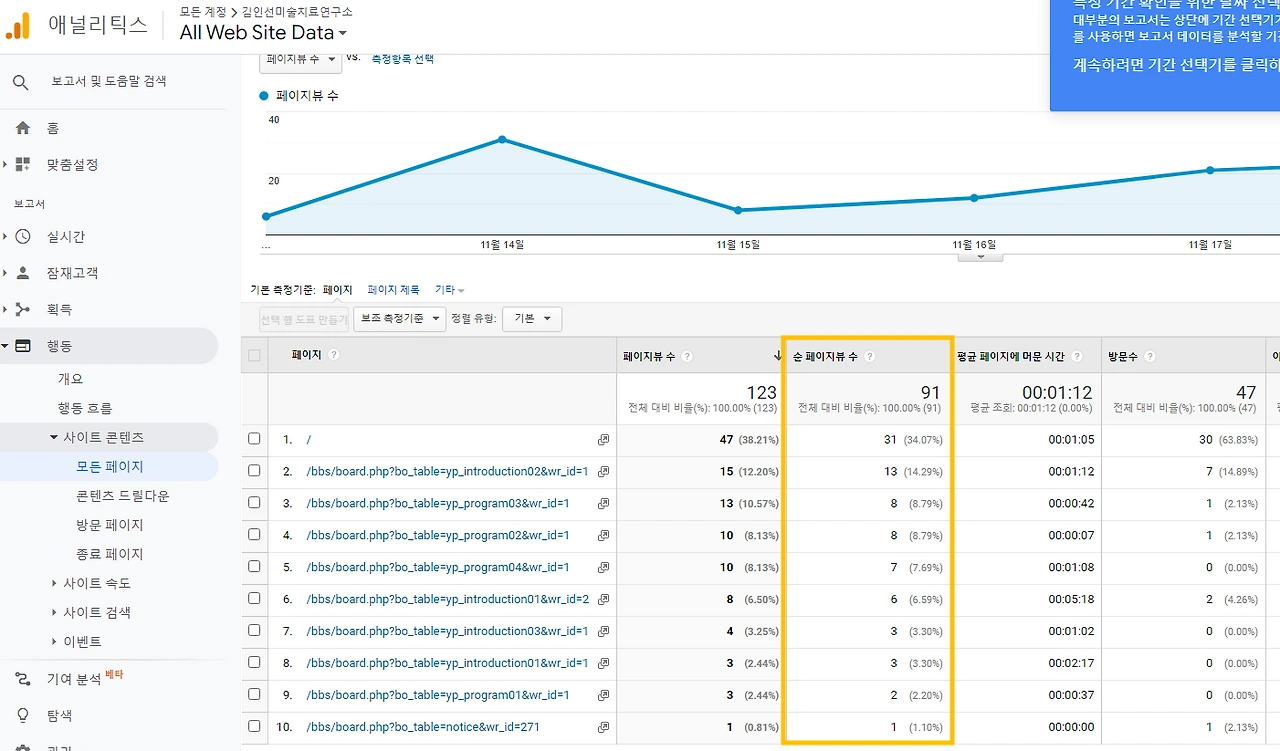Click open-link icon for yp_program03 row
The height and width of the screenshot is (751, 1280).
pos(603,503)
